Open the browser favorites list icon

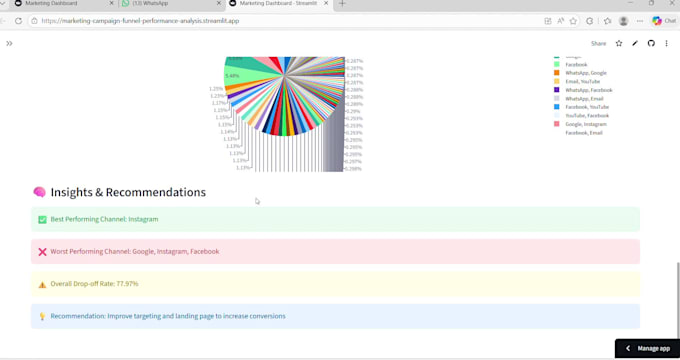coord(608,21)
